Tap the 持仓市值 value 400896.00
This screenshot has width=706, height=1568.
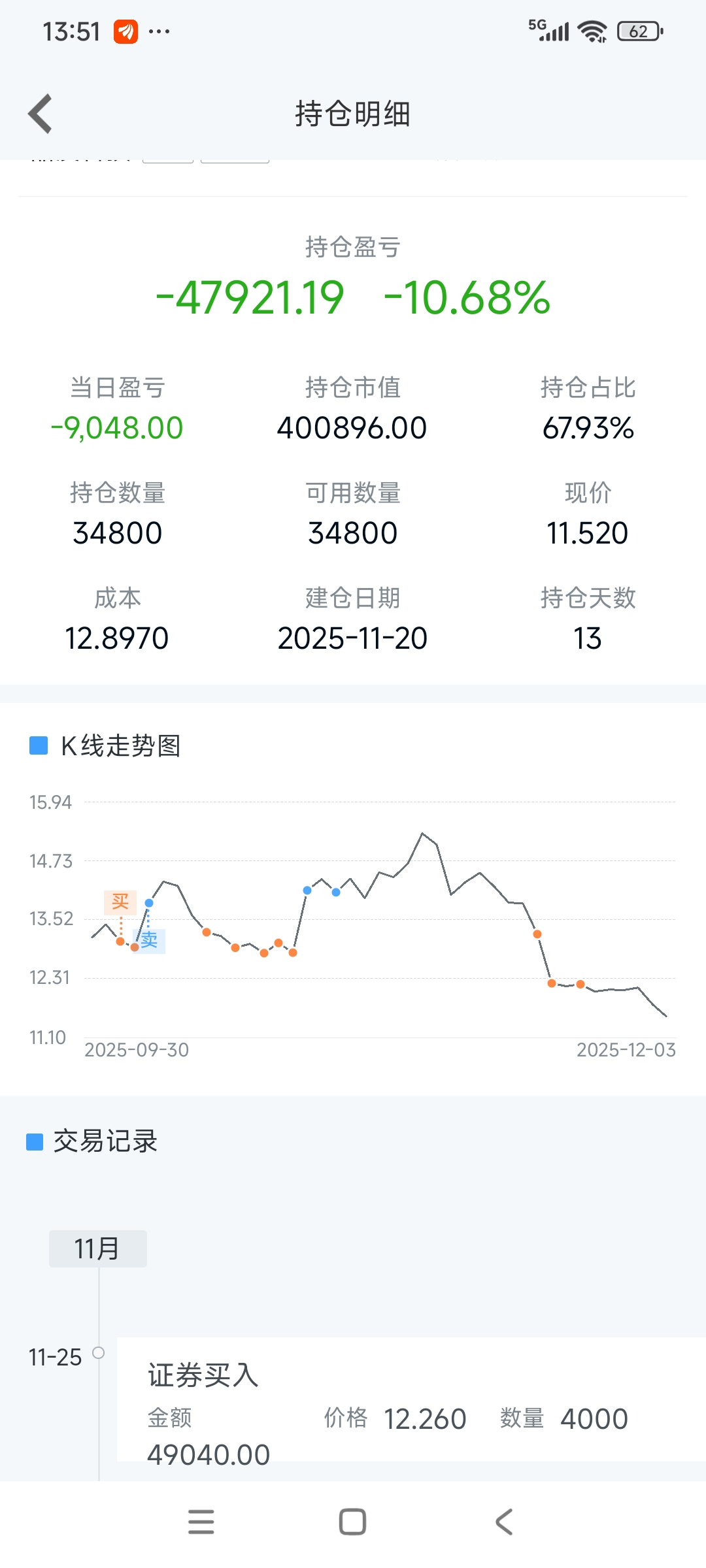pos(352,429)
